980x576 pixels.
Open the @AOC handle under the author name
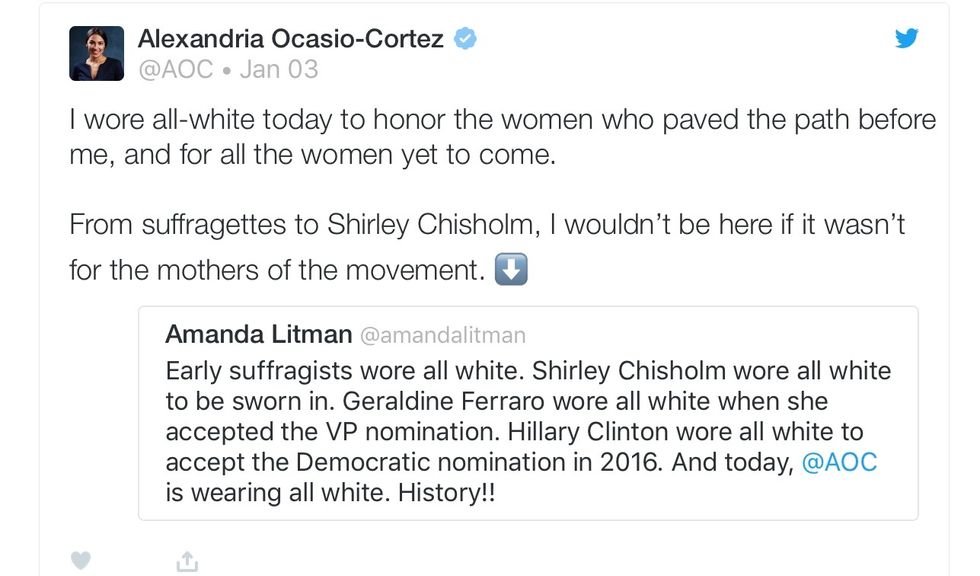pos(175,69)
